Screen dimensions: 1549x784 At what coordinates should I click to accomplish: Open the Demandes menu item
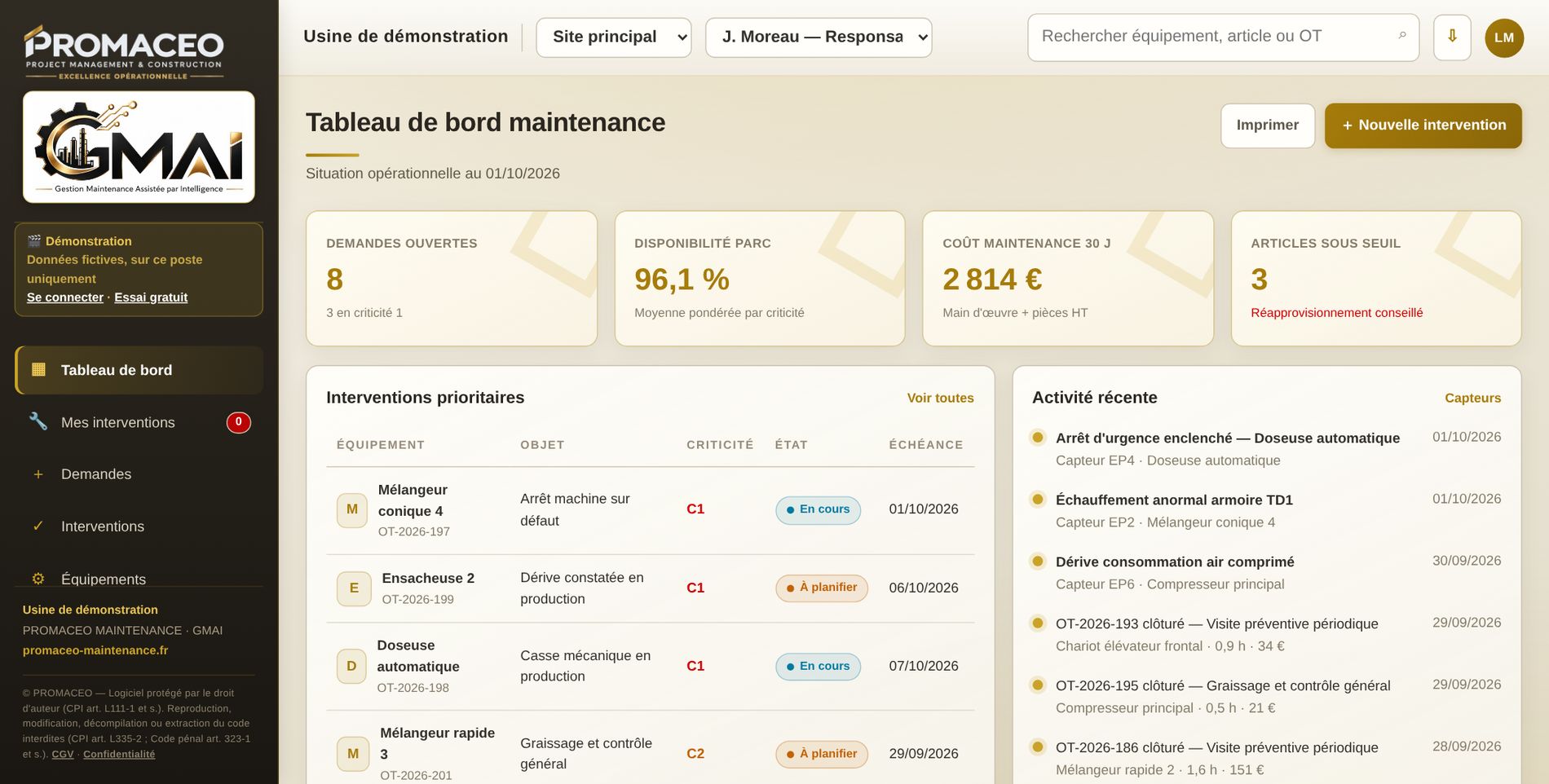[139, 474]
